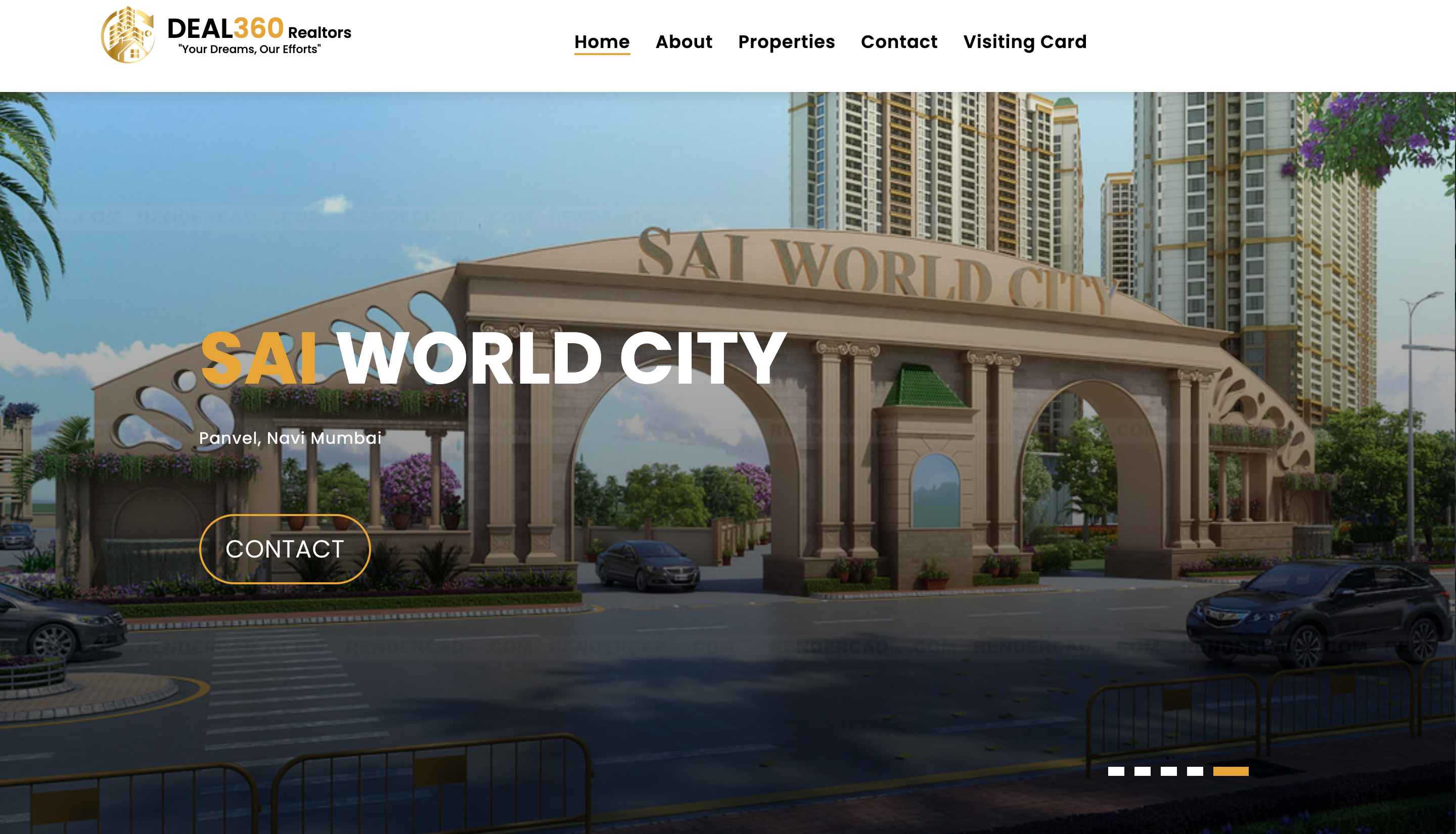Click the golden building logo icon
Viewport: 1456px width, 834px height.
tap(128, 34)
